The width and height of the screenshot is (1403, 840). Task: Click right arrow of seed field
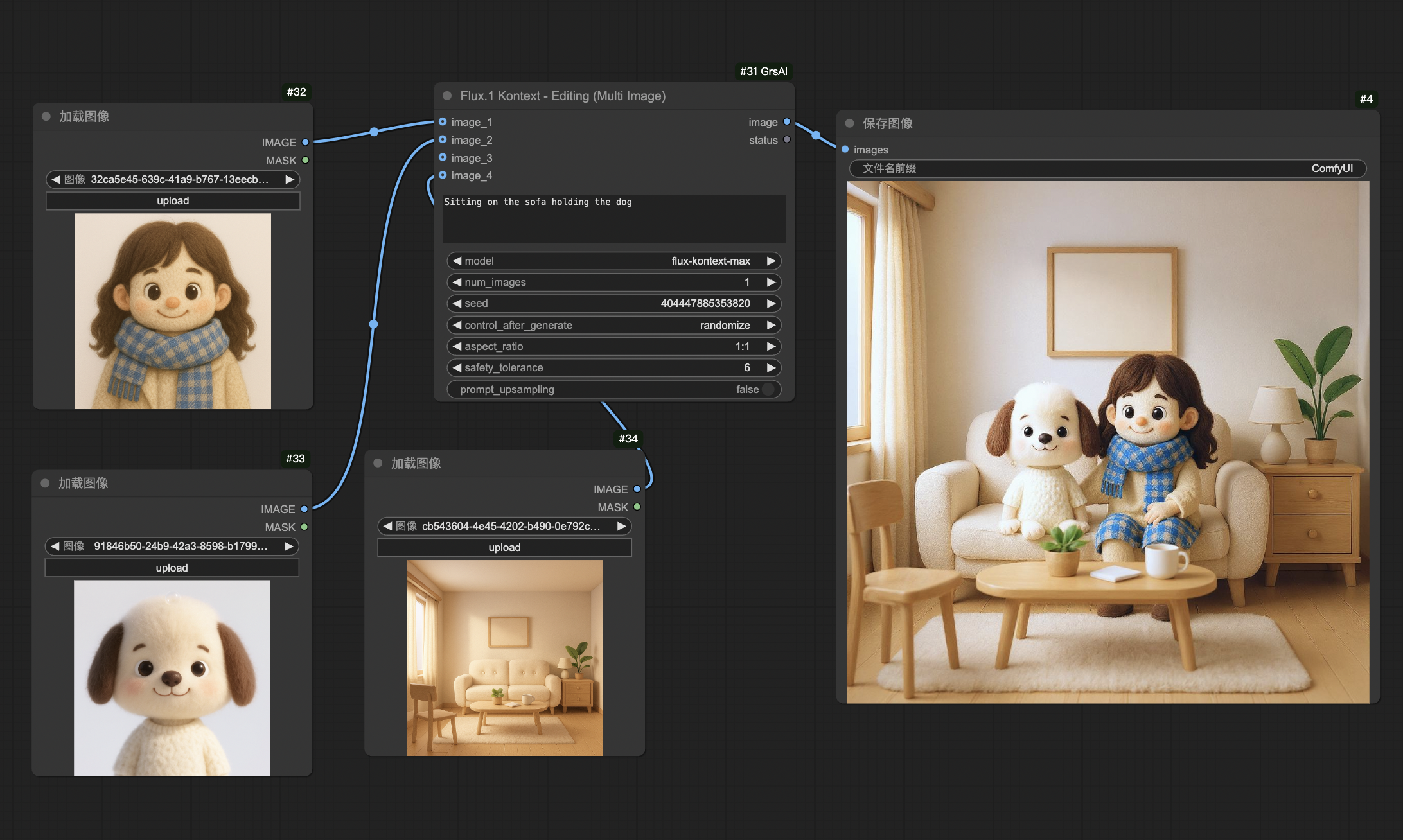pos(771,303)
